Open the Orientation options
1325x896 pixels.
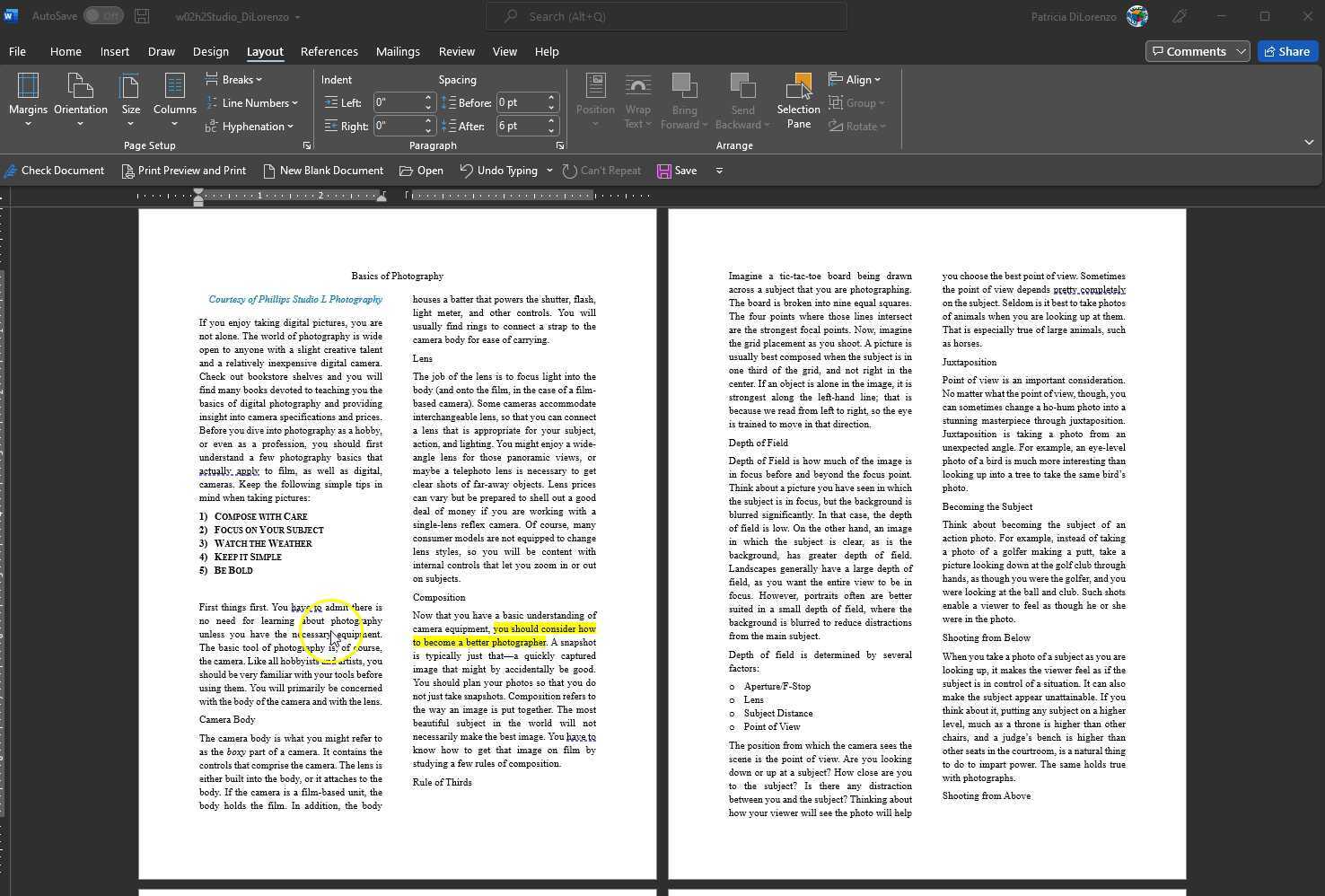pos(80,99)
